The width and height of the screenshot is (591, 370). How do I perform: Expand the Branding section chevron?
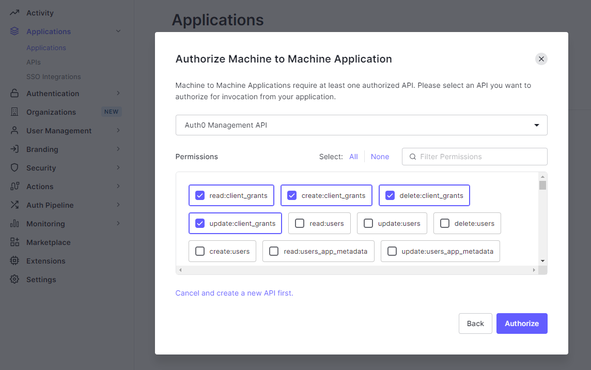pyautogui.click(x=118, y=149)
